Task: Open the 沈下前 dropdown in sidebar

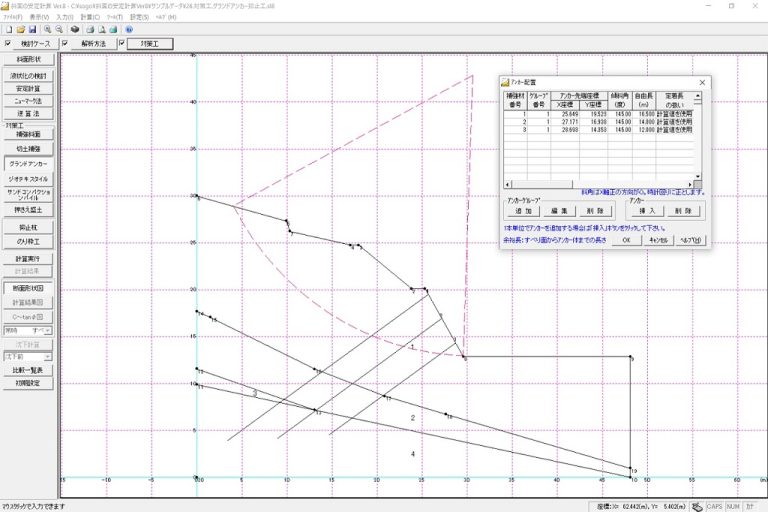Action: 50,356
